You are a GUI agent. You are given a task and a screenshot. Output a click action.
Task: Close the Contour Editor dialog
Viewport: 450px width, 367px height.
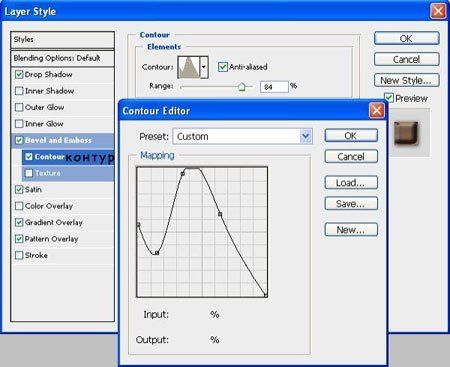[x=377, y=110]
